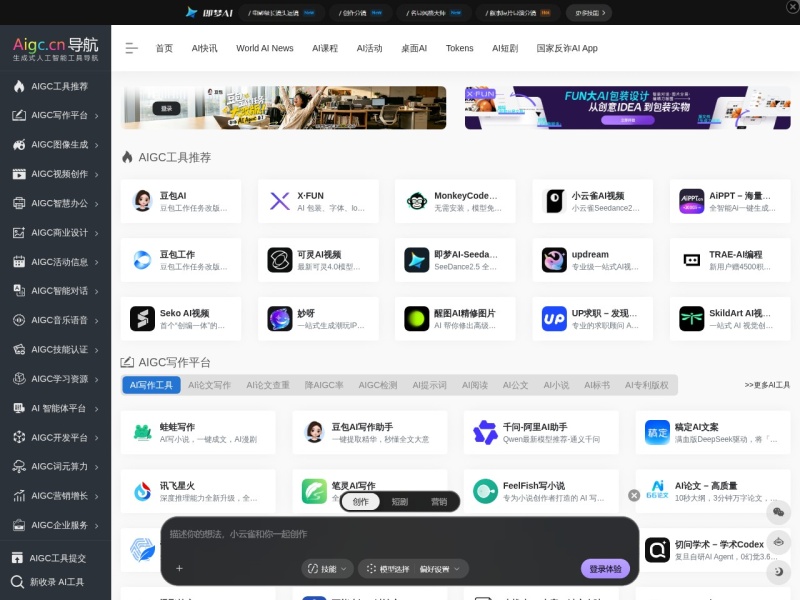This screenshot has width=800, height=600.
Task: Open the 豆包 office banner image
Action: pyautogui.click(x=283, y=108)
